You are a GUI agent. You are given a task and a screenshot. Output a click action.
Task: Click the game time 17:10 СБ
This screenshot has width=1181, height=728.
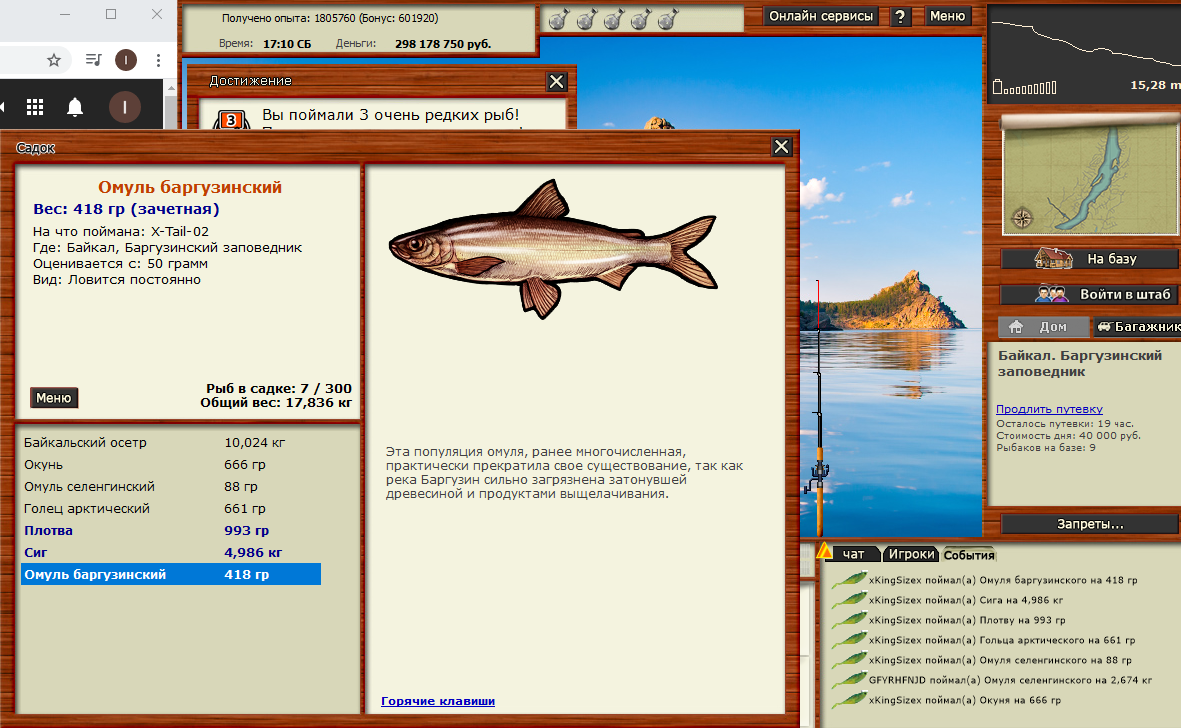pyautogui.click(x=287, y=44)
